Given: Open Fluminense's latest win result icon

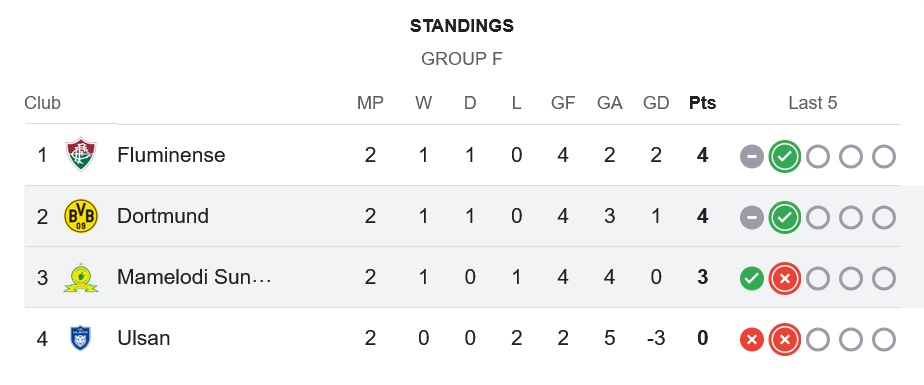Looking at the screenshot, I should pos(785,157).
